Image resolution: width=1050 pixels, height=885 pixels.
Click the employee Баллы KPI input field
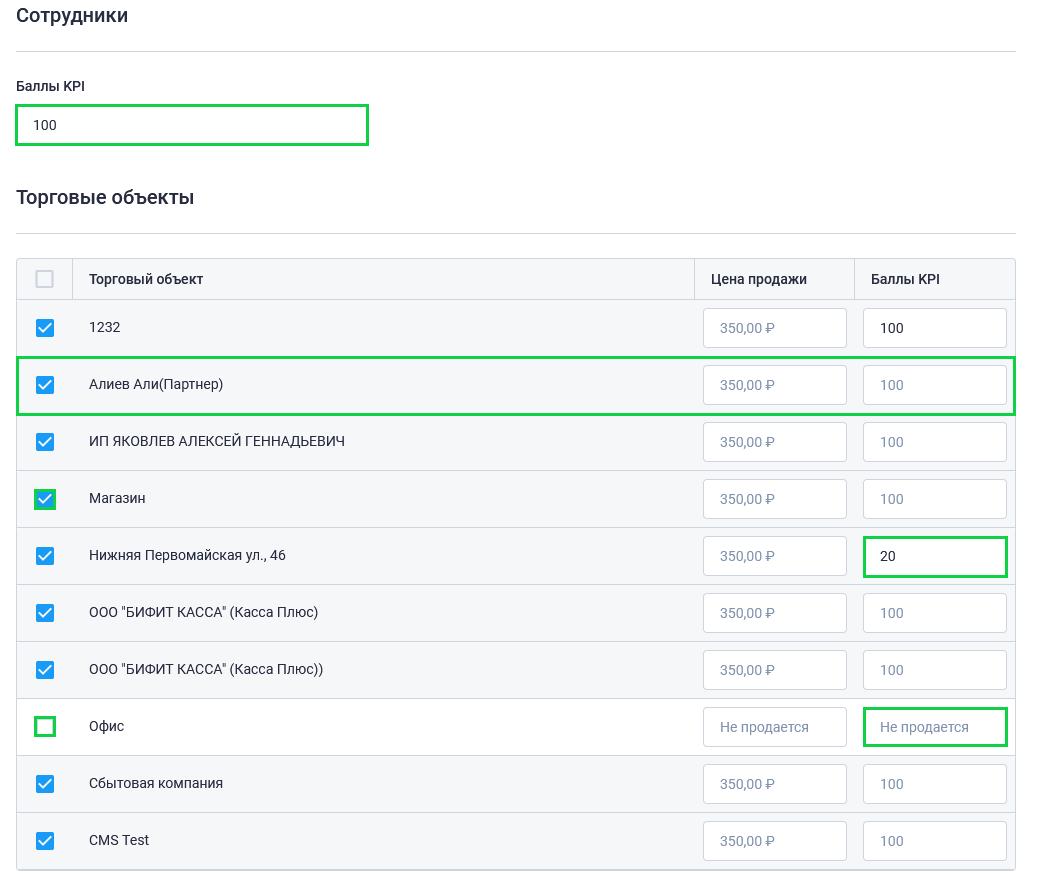coord(192,125)
